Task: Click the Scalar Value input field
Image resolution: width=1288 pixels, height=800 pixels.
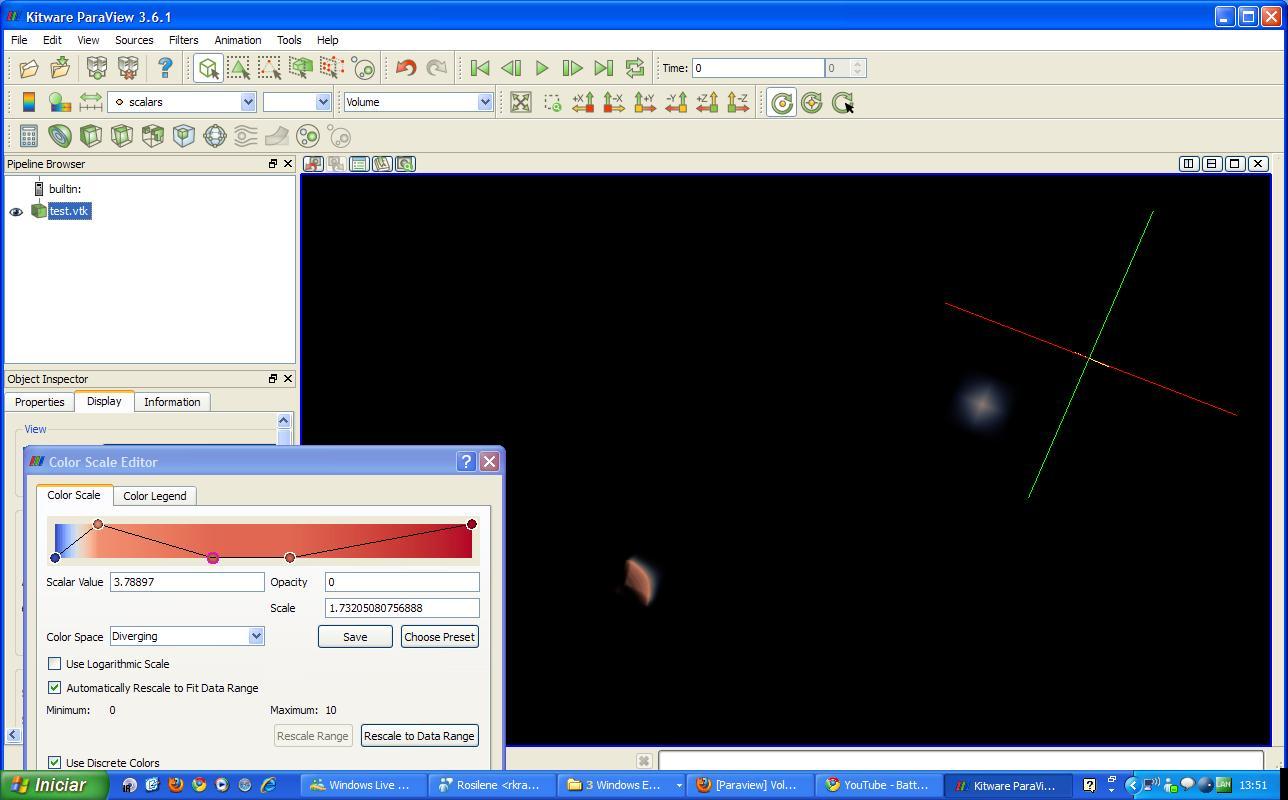Action: click(x=187, y=582)
